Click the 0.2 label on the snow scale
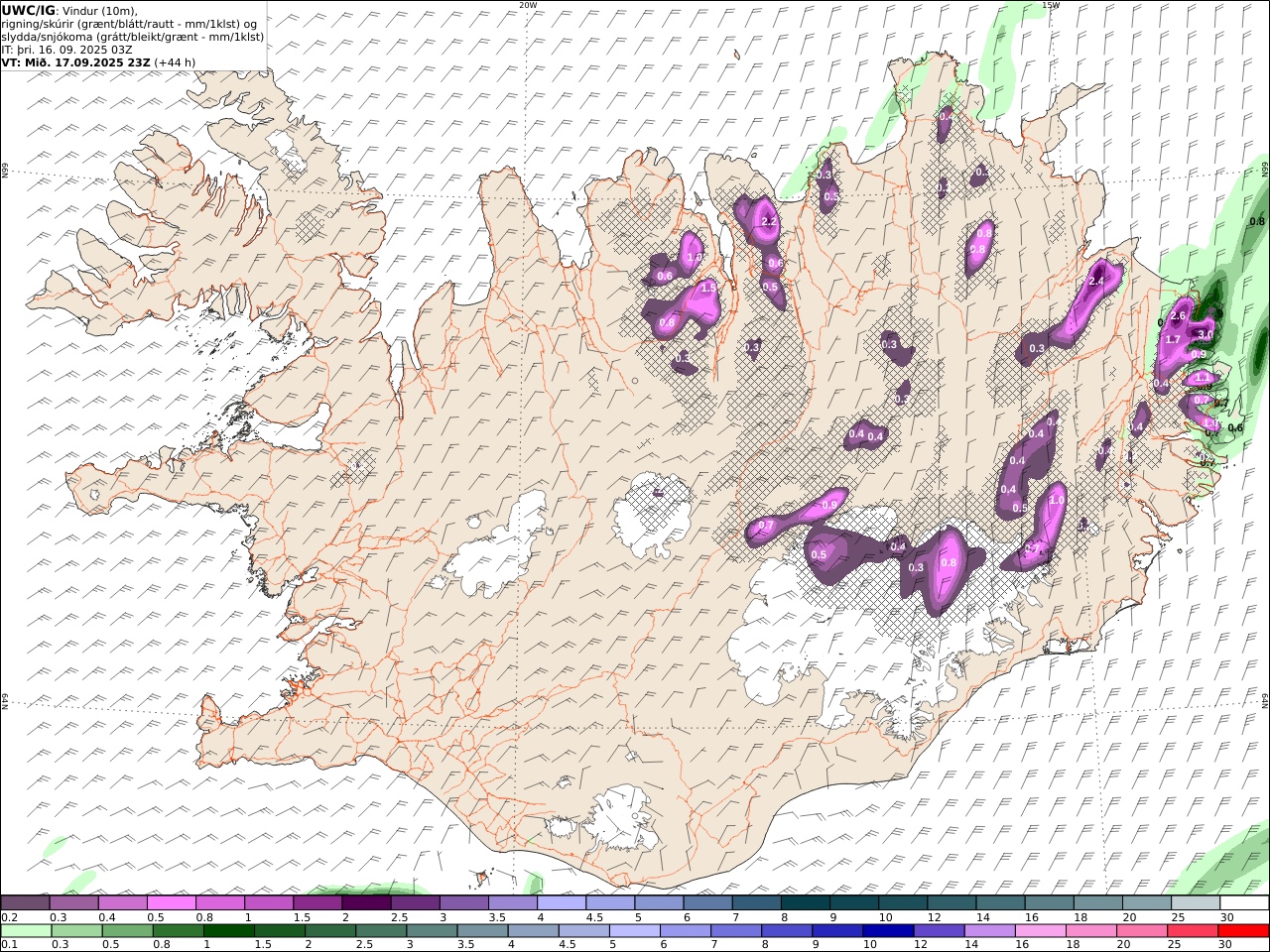Screen dimensions: 1270x952 (8, 917)
